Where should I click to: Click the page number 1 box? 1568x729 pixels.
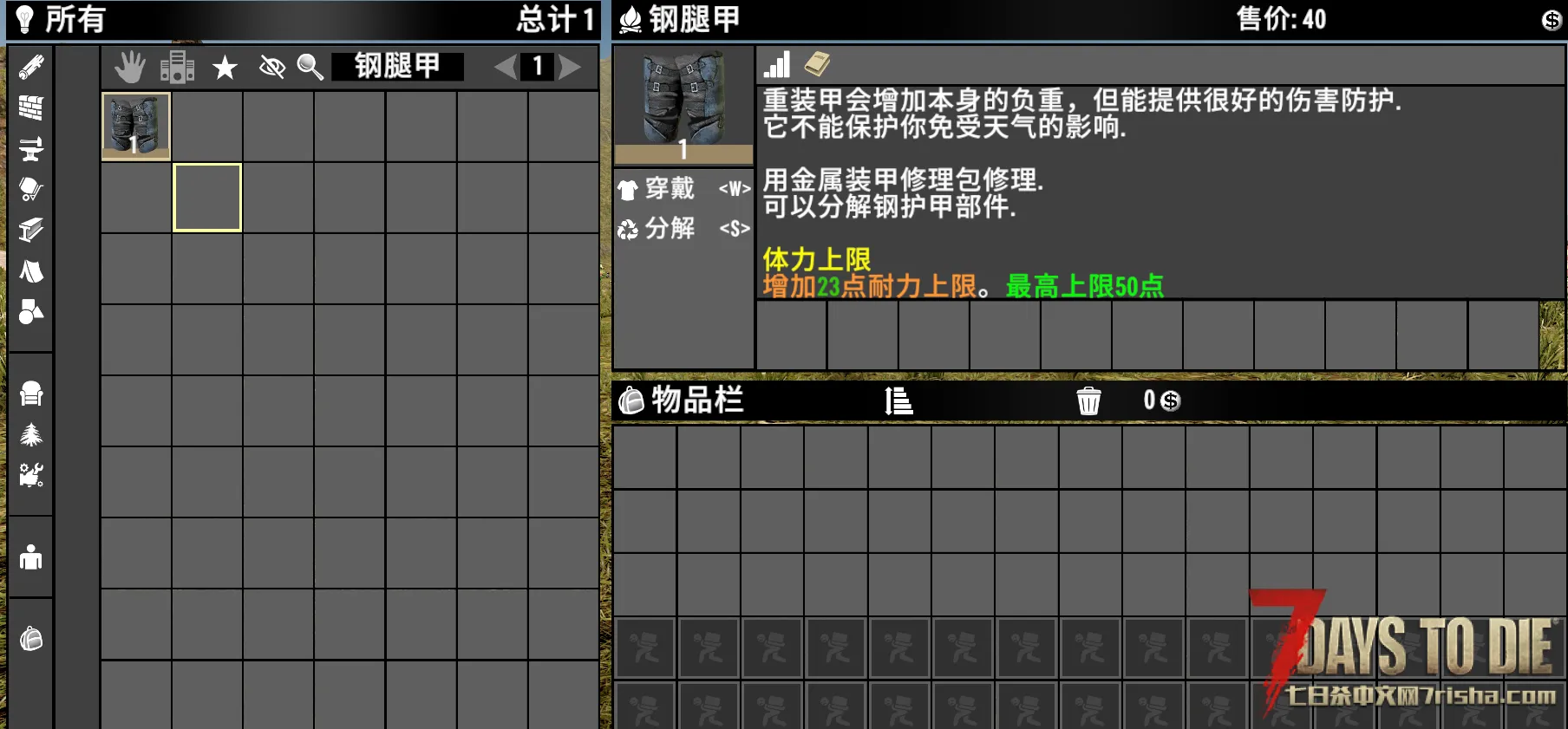click(x=538, y=66)
